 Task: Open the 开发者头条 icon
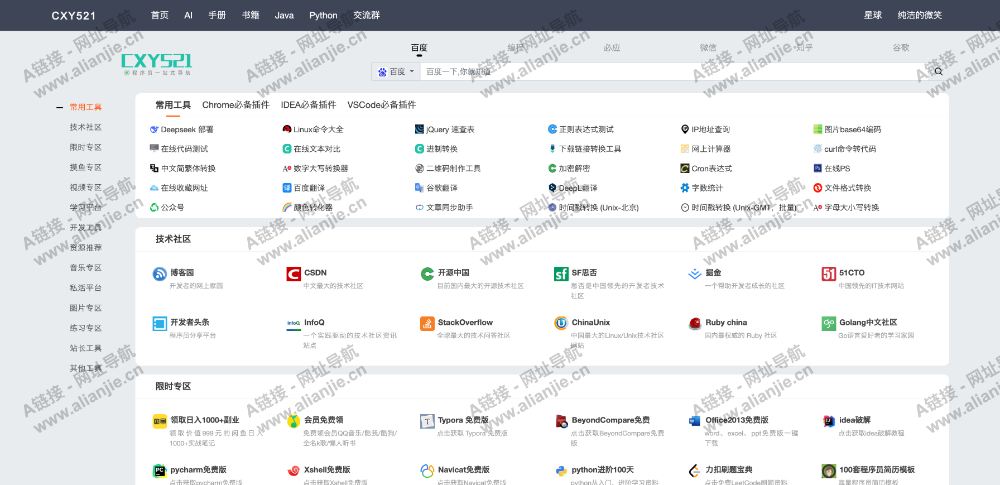[159, 324]
